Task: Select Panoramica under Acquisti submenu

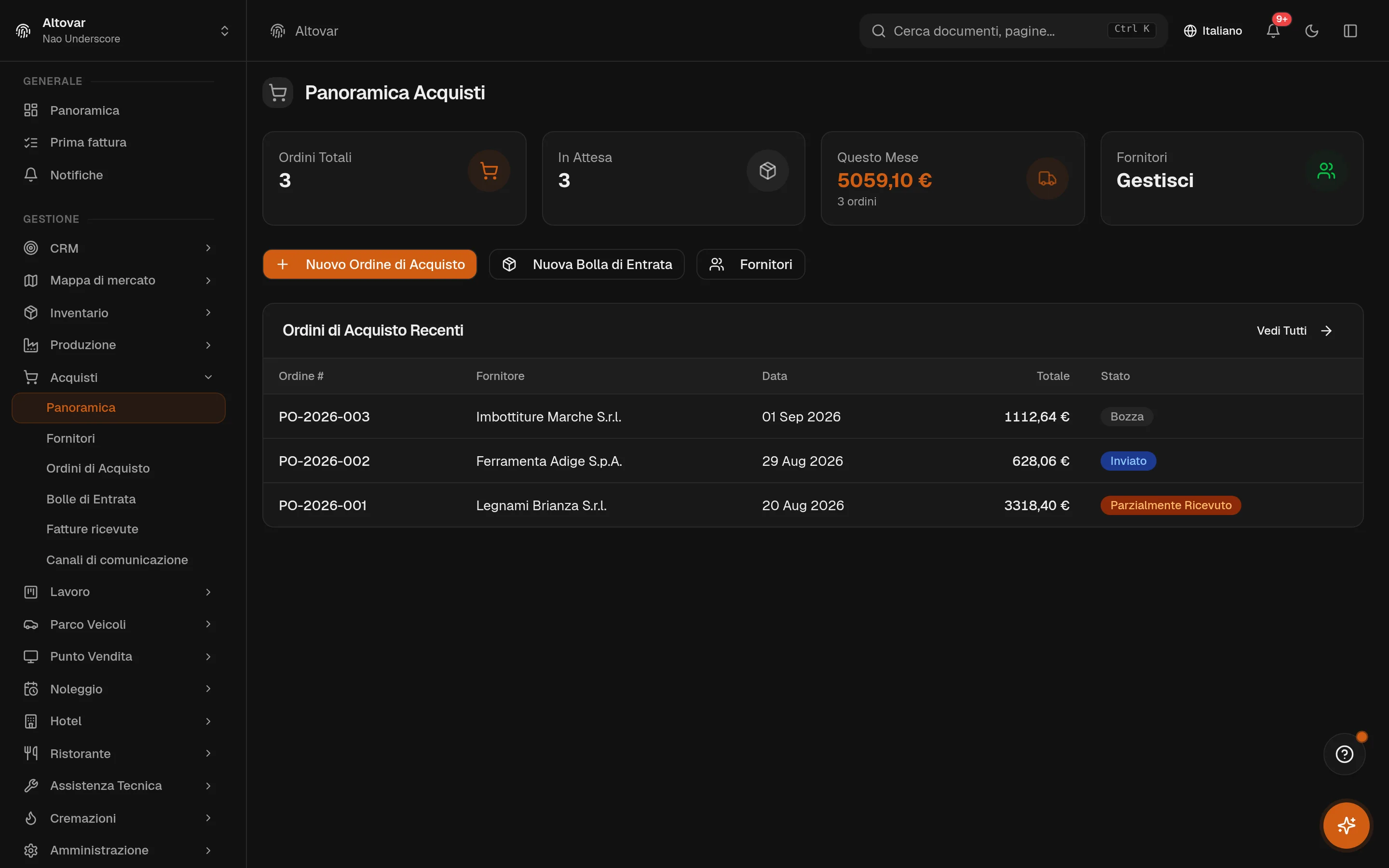Action: [x=118, y=407]
